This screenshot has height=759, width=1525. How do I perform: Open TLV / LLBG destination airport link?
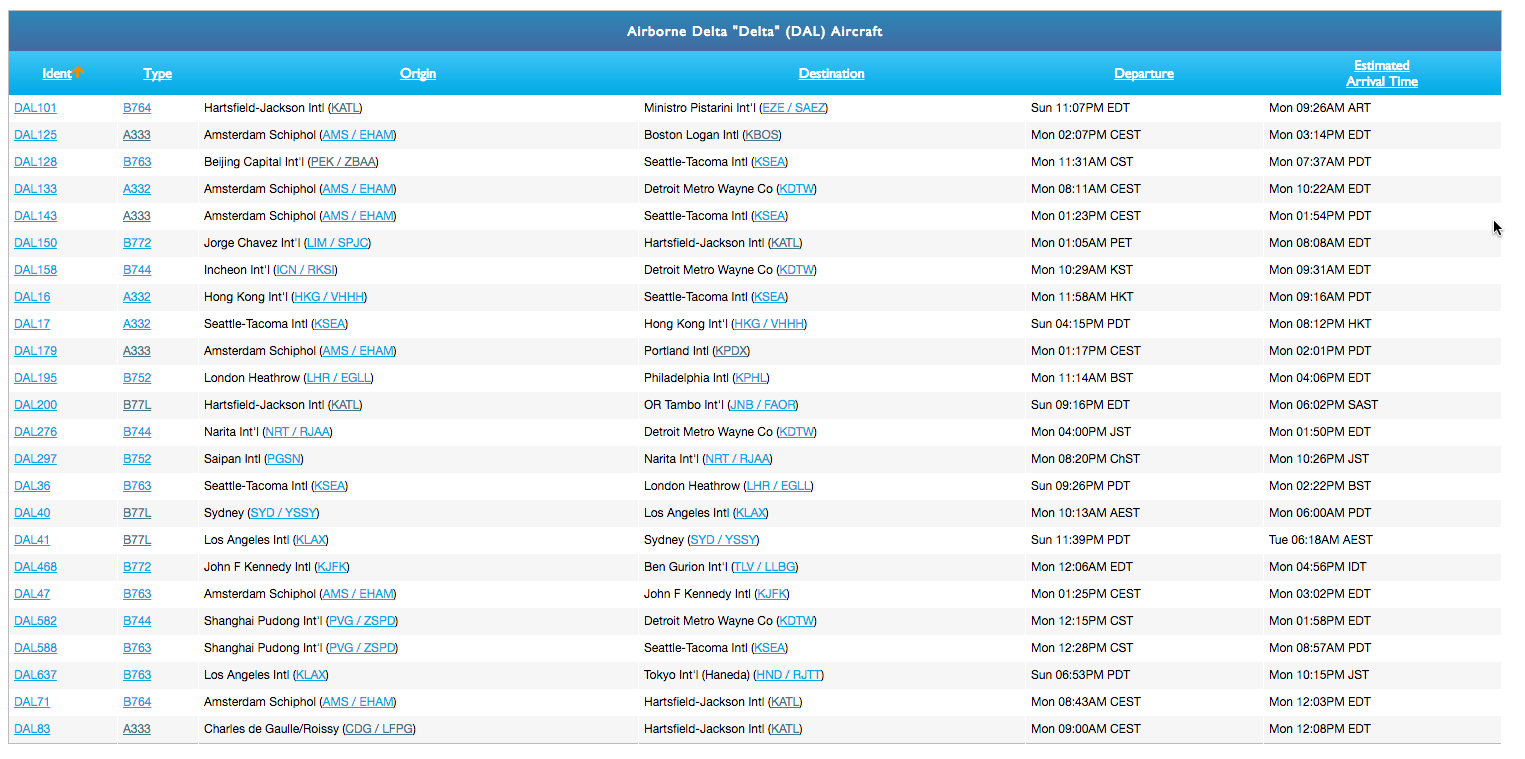coord(765,567)
